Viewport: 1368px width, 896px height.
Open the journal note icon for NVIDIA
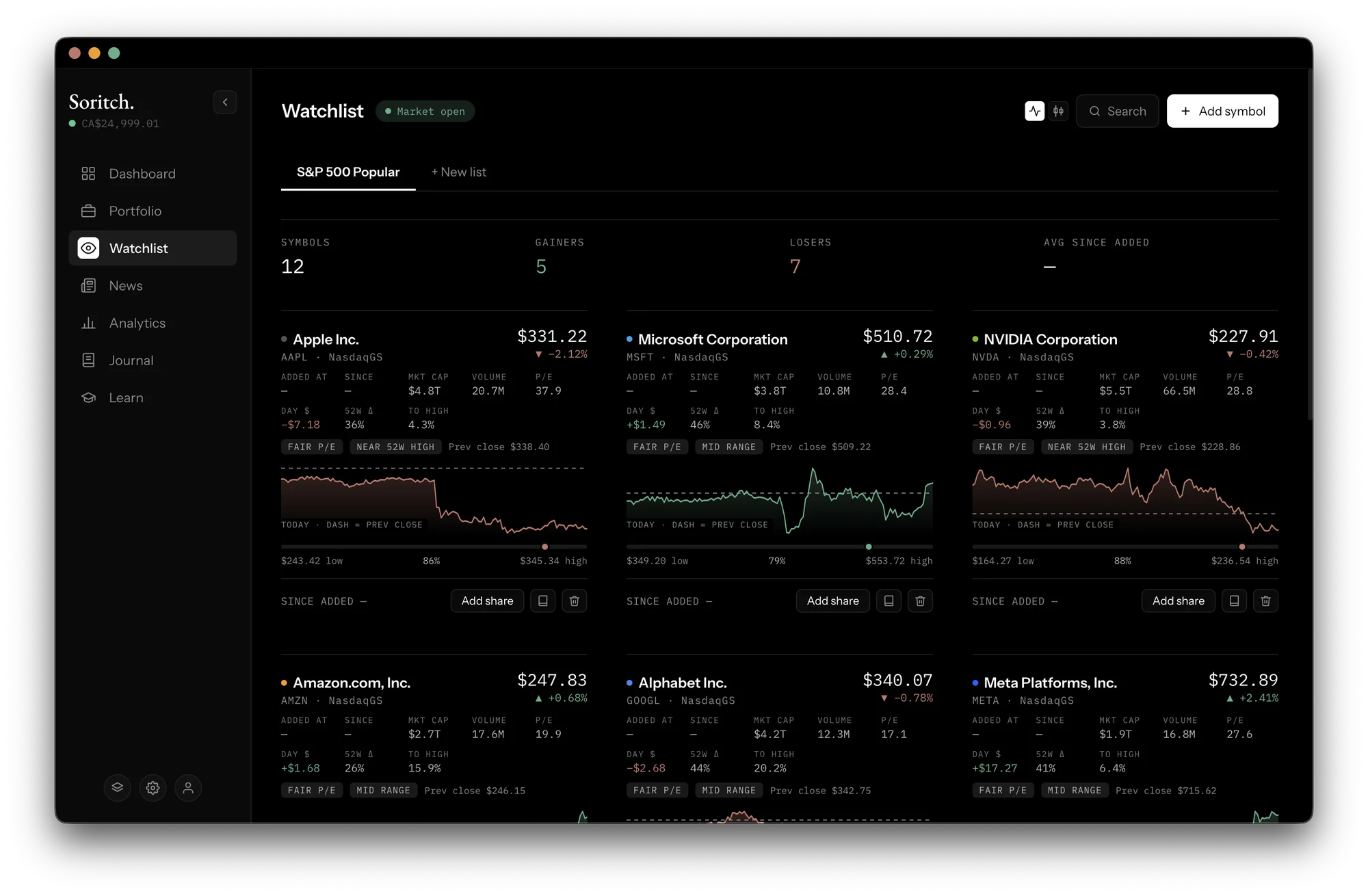tap(1234, 601)
